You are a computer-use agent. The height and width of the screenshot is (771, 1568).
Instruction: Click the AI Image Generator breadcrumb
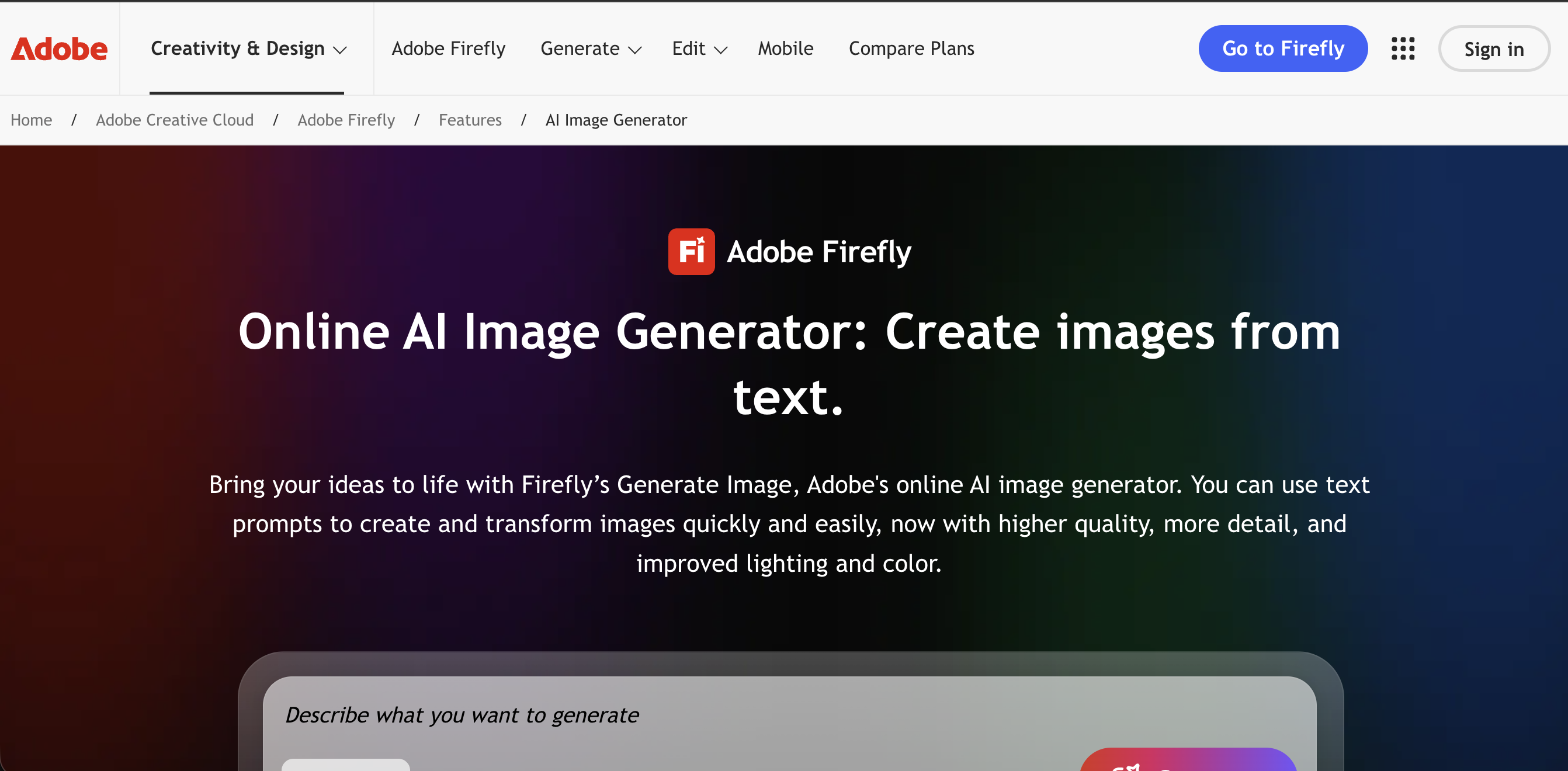[x=615, y=120]
